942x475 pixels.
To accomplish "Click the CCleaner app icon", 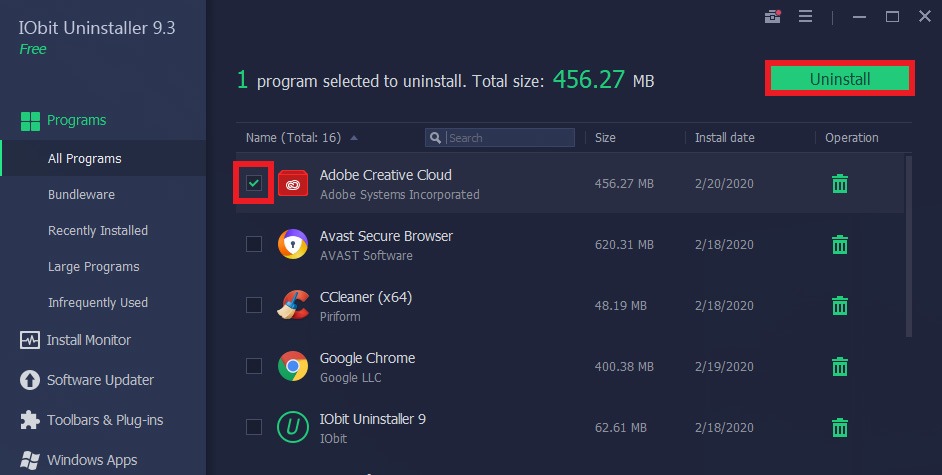I will 293,305.
